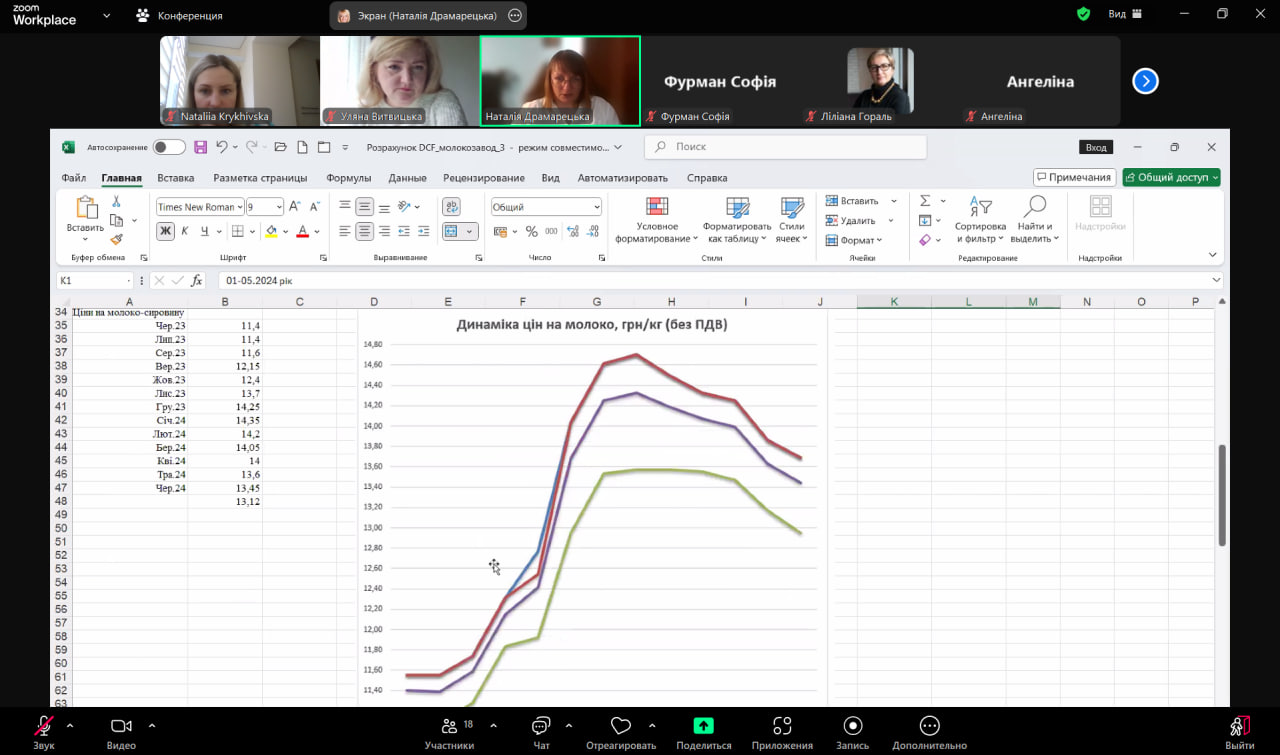Click the fx insert function icon

(x=197, y=281)
